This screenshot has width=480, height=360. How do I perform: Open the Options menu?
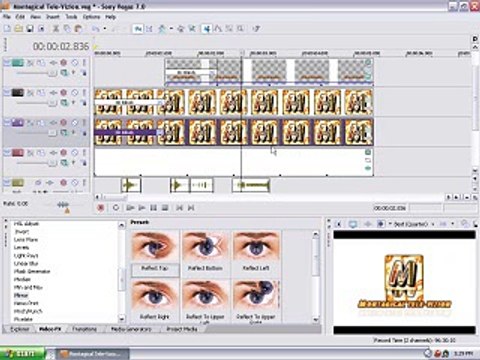(x=91, y=17)
